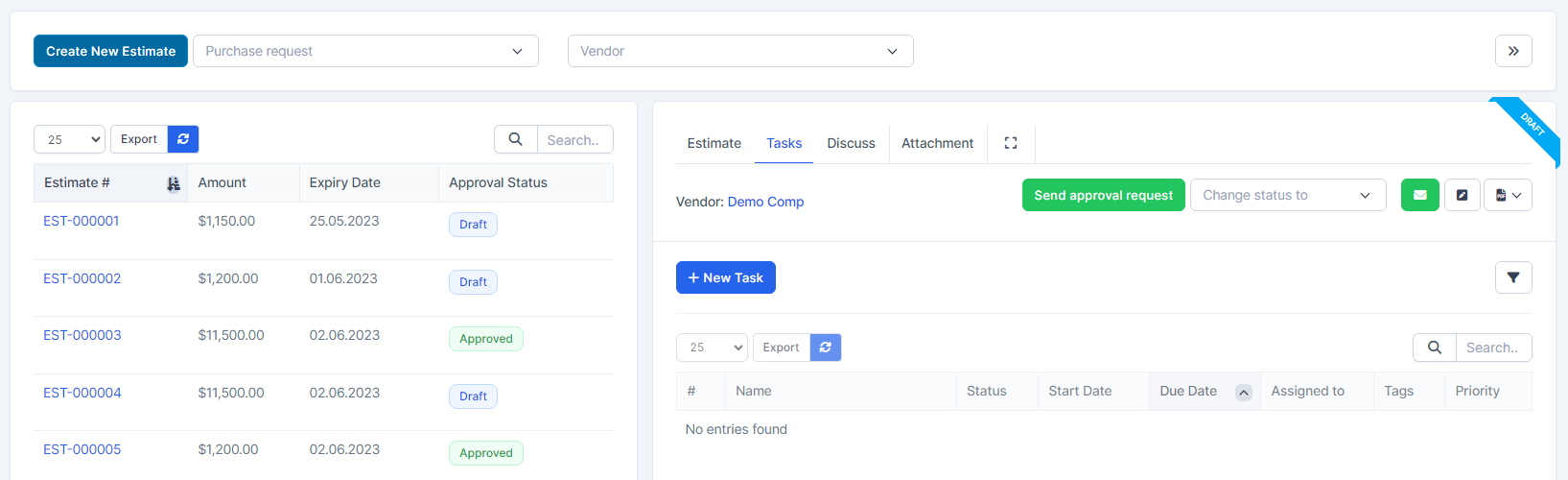Click the tasks filter funnel icon
The width and height of the screenshot is (1568, 480).
click(1512, 277)
